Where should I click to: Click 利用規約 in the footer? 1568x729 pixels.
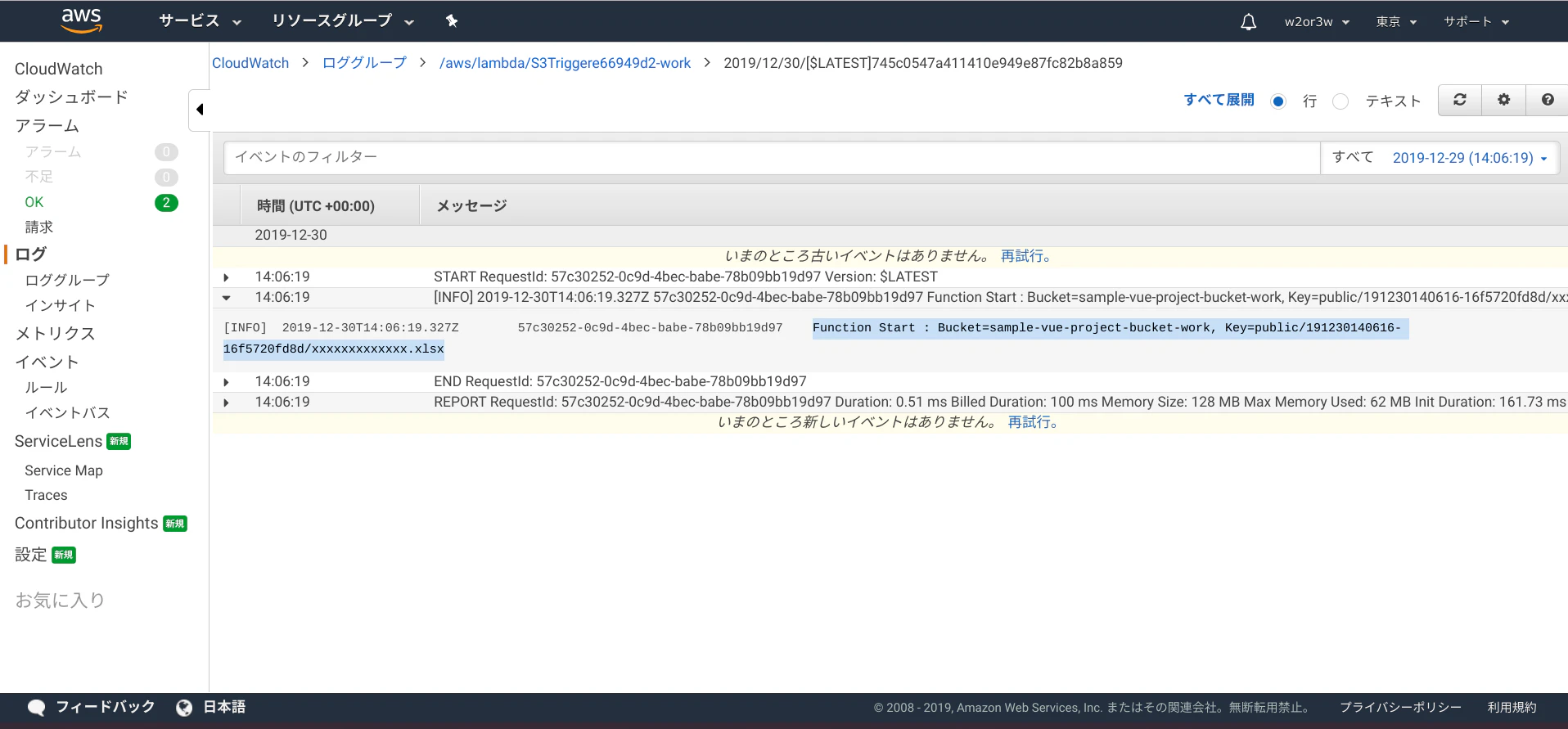(x=1512, y=708)
